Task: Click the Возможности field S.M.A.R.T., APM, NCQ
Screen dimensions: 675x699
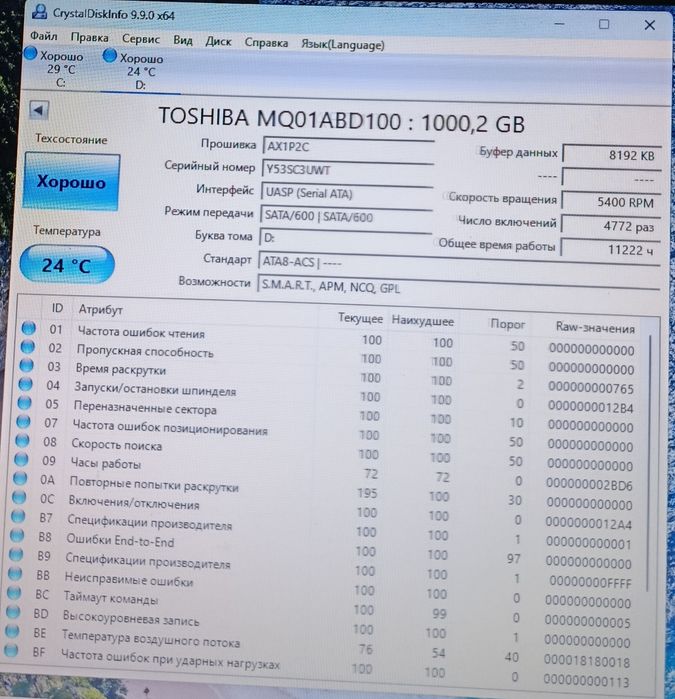Action: point(458,288)
